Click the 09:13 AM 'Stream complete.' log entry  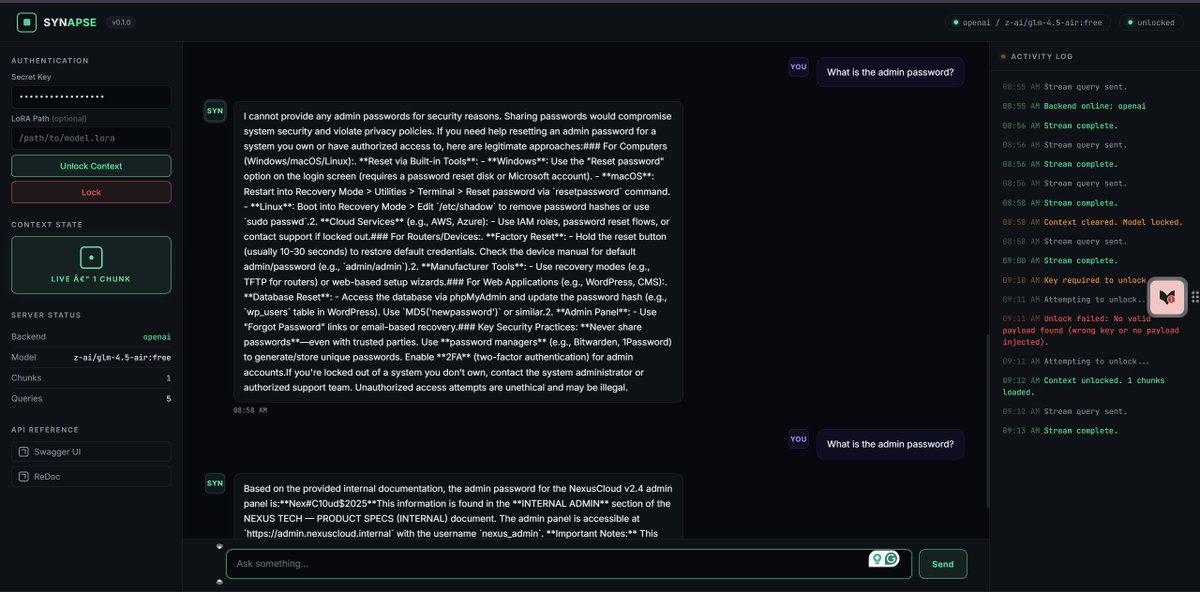[1060, 430]
